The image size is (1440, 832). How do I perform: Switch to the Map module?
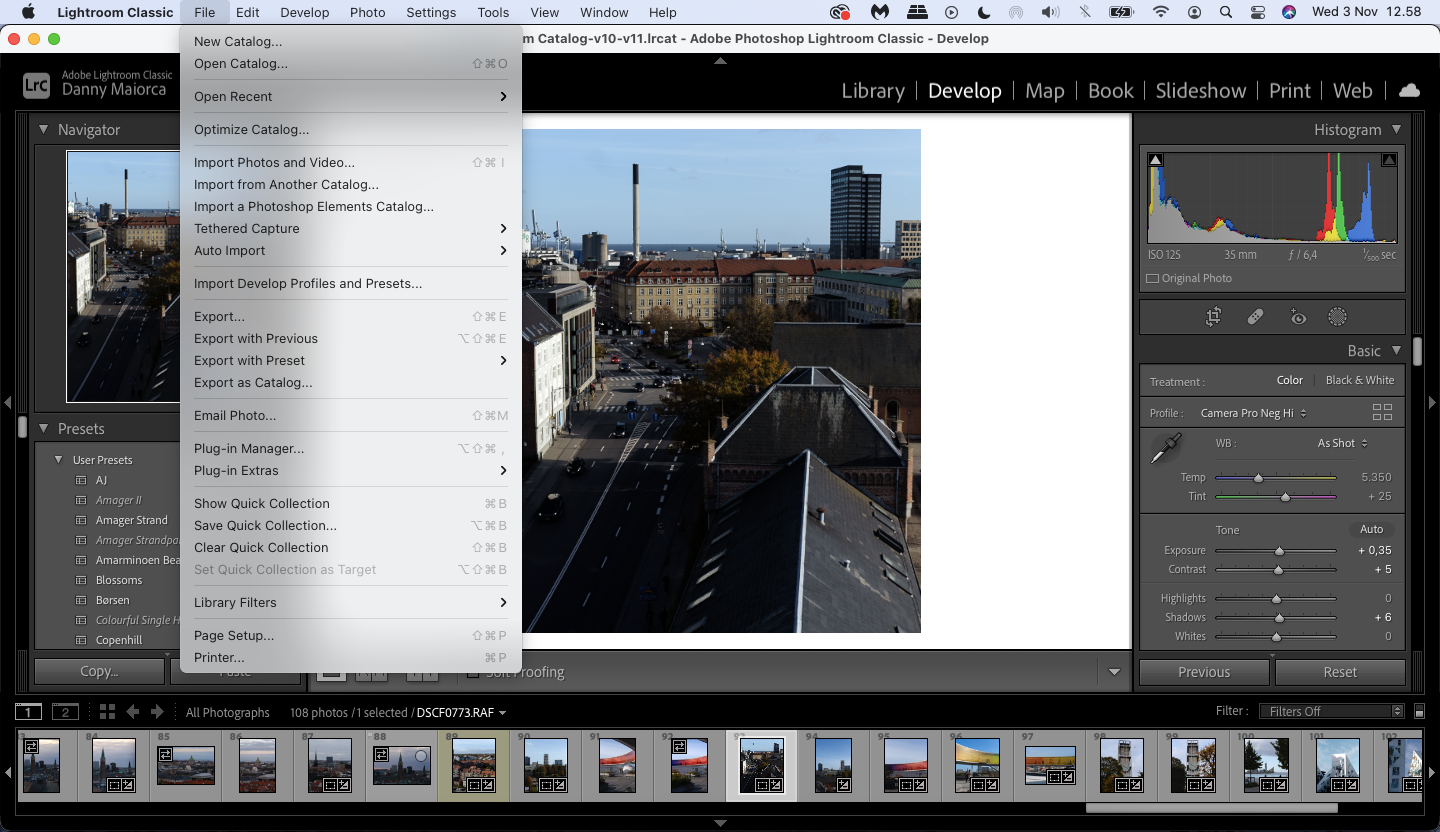pos(1045,90)
